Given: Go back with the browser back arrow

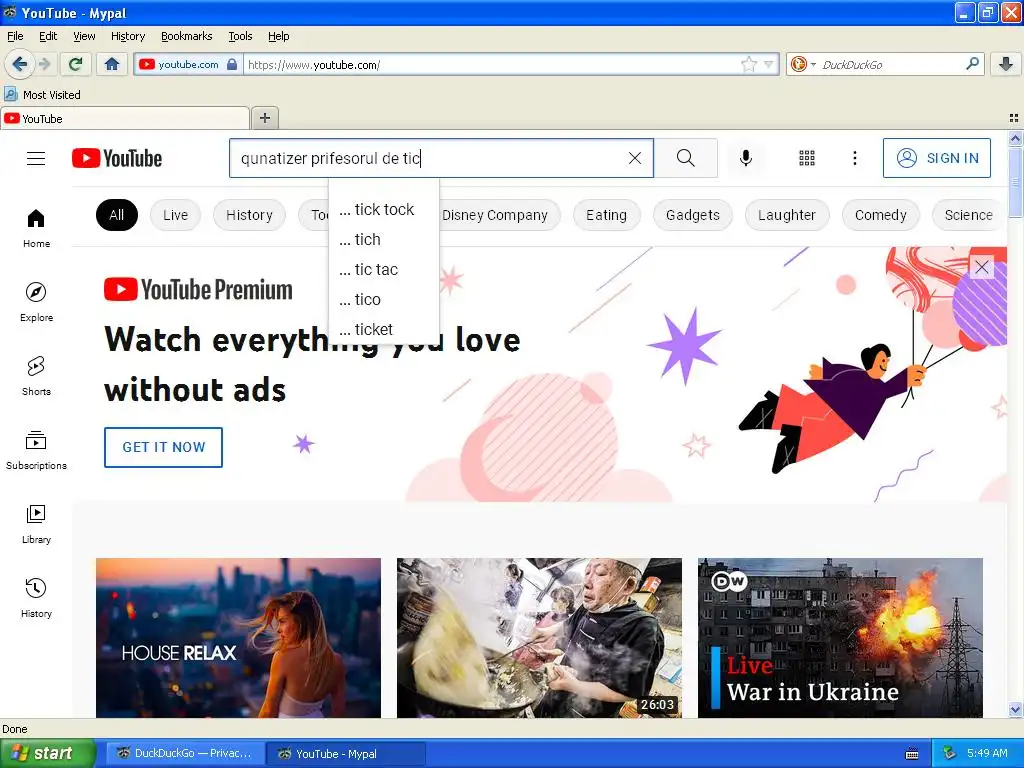Looking at the screenshot, I should pos(19,64).
